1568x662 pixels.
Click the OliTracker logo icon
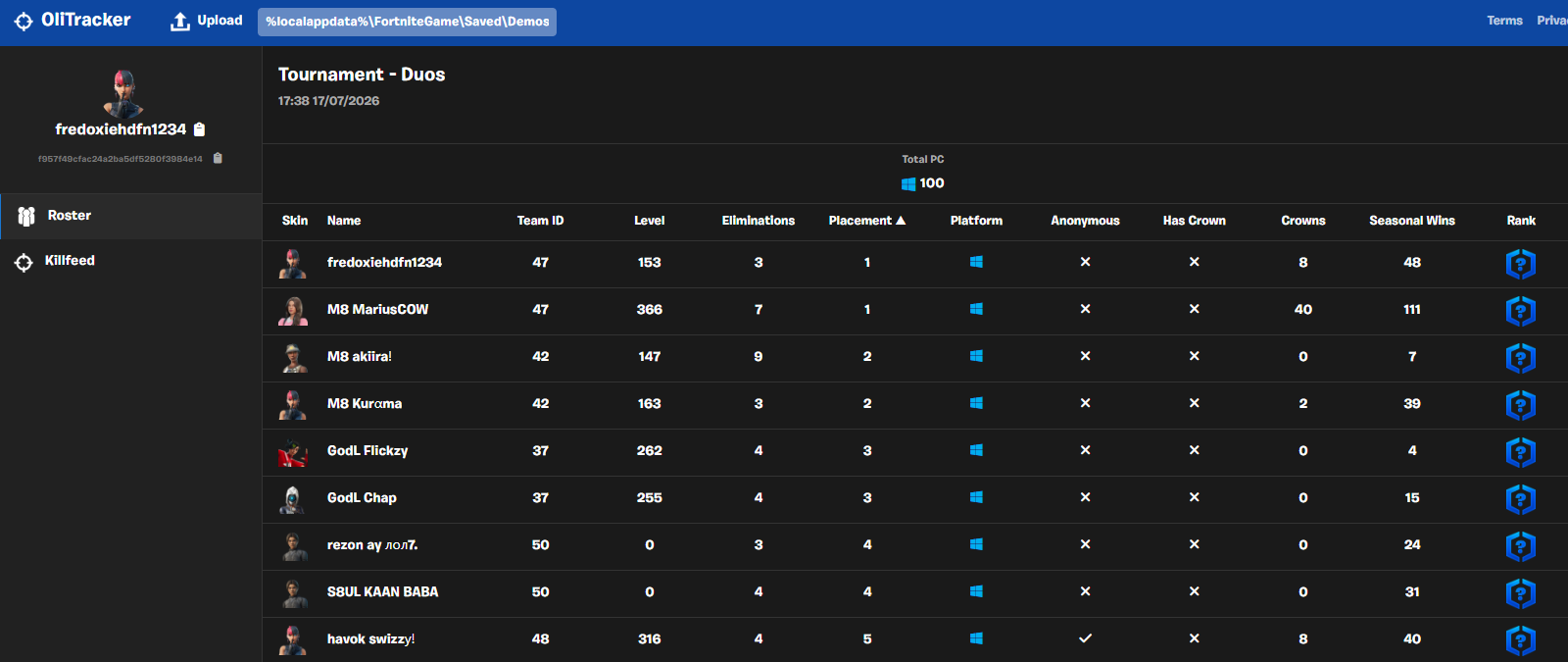(24, 21)
